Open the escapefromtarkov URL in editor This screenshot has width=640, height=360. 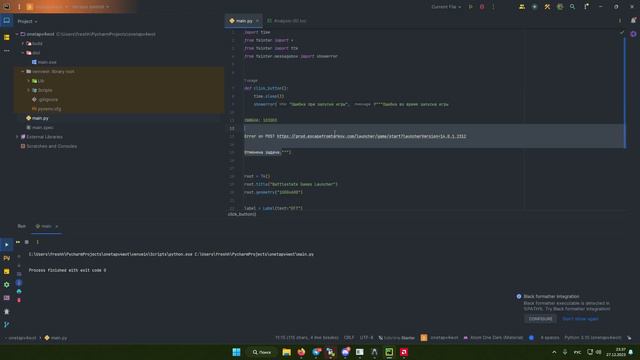(x=371, y=136)
